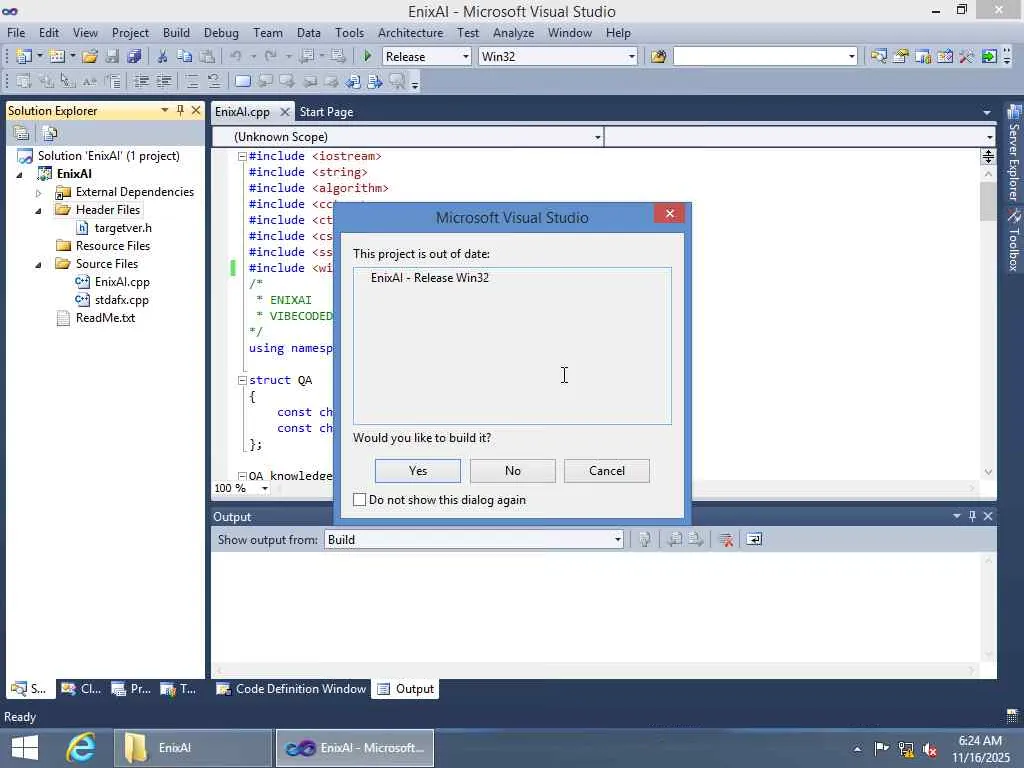Open the Win32 platform dropdown
The height and width of the screenshot is (768, 1024).
(x=632, y=57)
